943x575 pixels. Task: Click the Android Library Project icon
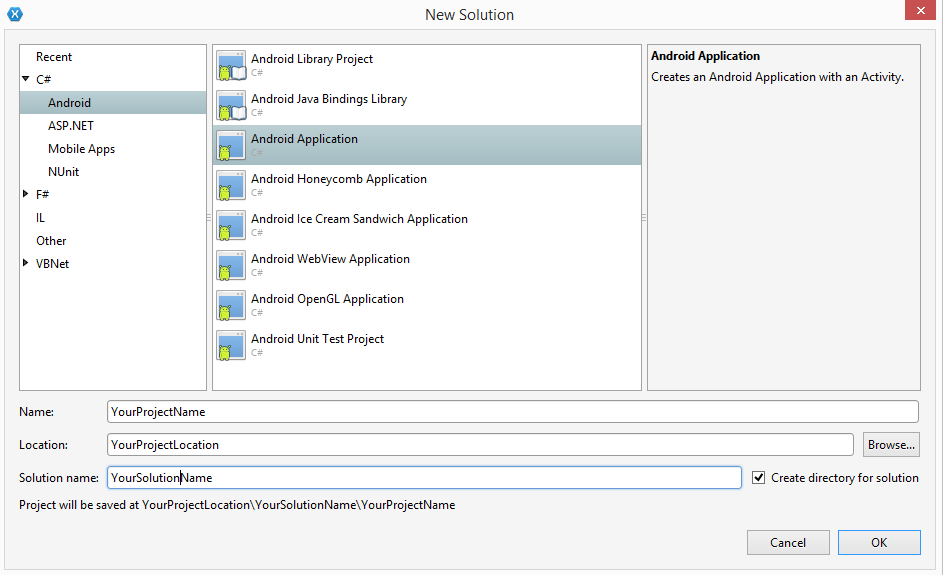[x=231, y=65]
